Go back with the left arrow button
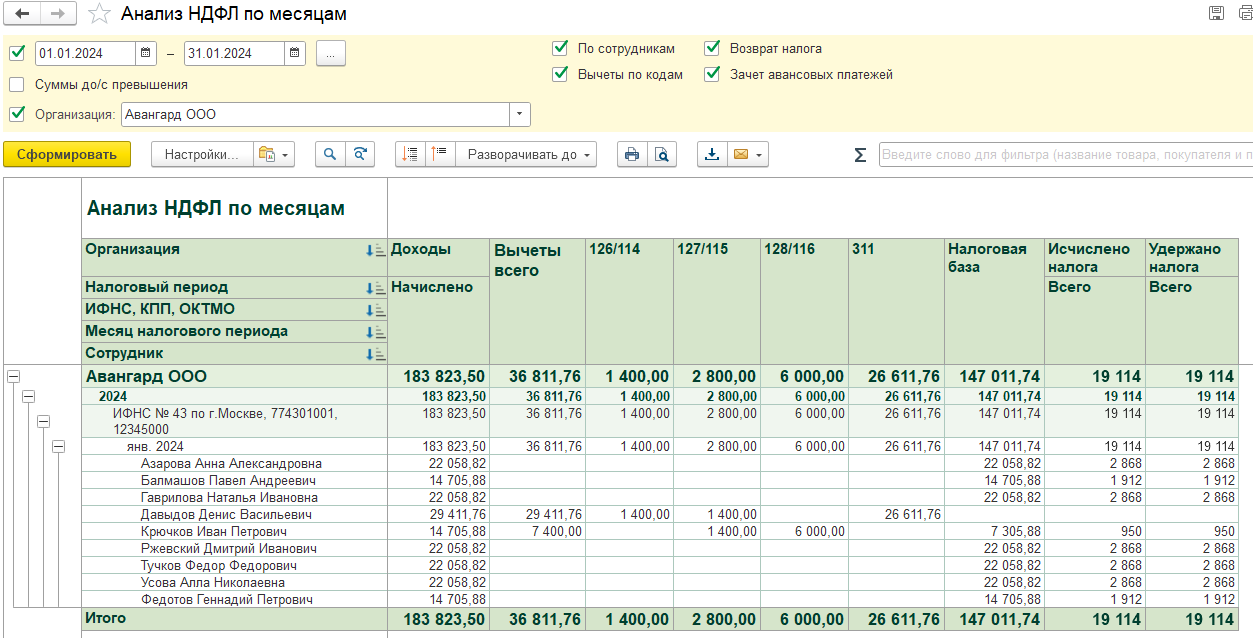This screenshot has height=638, width=1253. click(22, 14)
